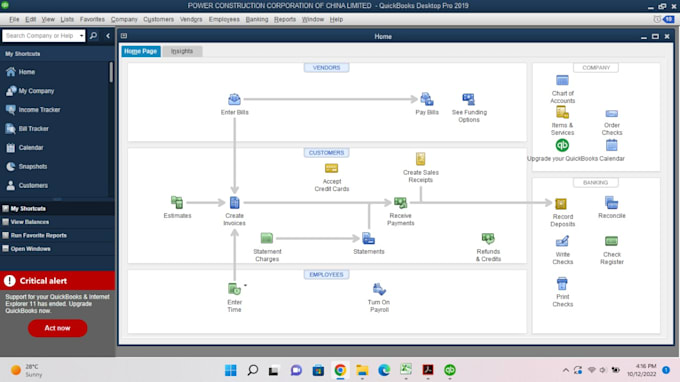Open the Turn On Payroll icon
The width and height of the screenshot is (680, 382).
(x=379, y=289)
